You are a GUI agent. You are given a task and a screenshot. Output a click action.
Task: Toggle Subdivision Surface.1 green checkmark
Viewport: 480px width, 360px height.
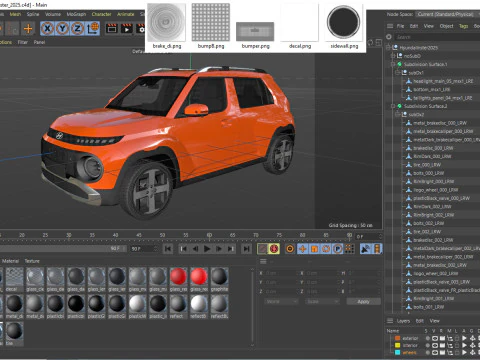tap(399, 64)
